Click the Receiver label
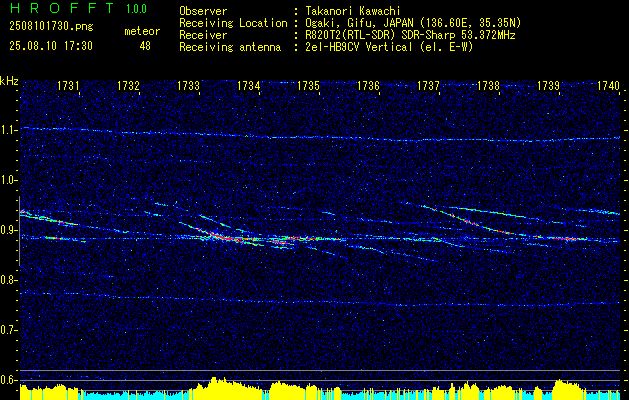 pyautogui.click(x=203, y=35)
